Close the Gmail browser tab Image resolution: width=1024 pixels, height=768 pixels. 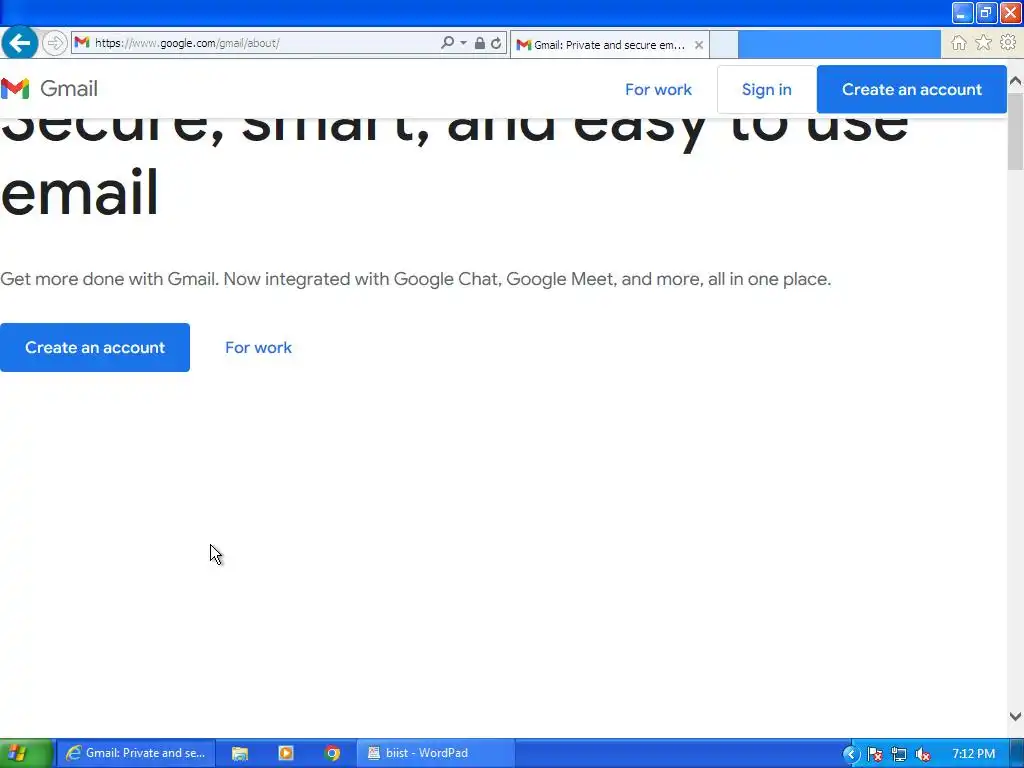point(699,45)
